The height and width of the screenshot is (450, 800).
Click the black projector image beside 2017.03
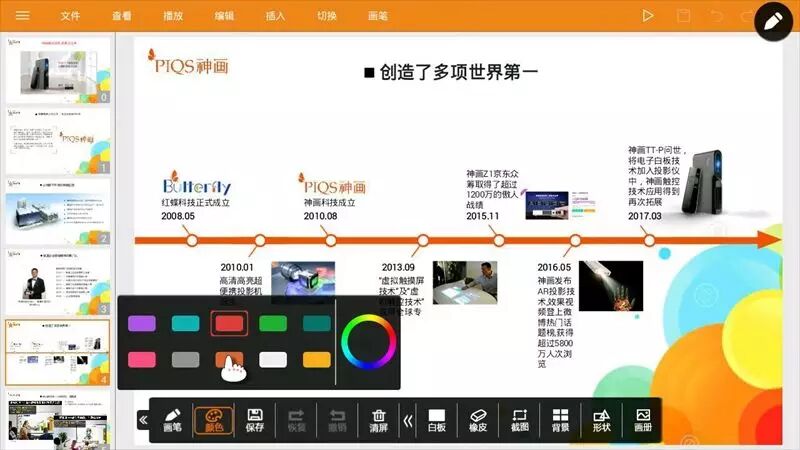[703, 182]
